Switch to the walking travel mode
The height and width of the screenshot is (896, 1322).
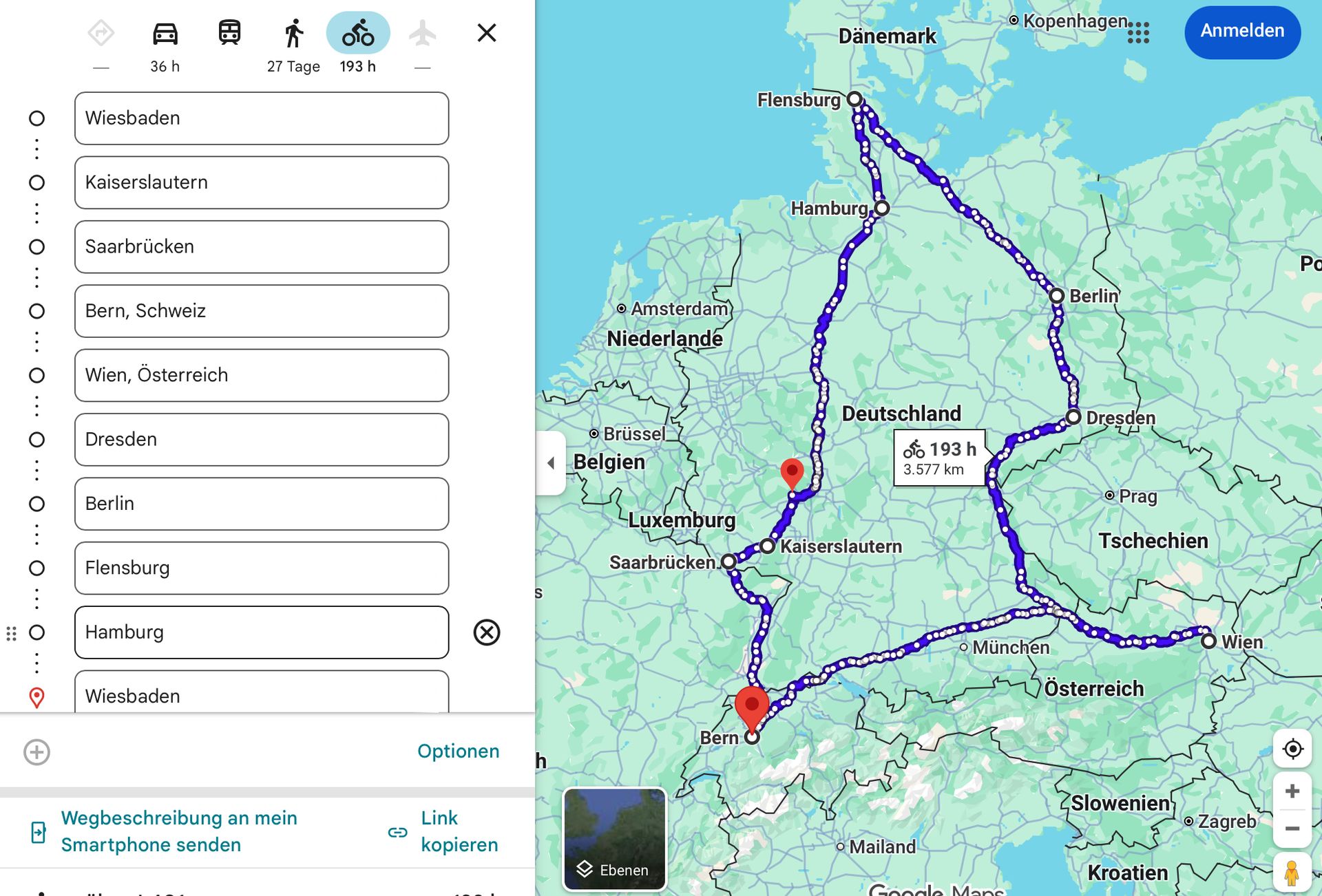click(294, 33)
